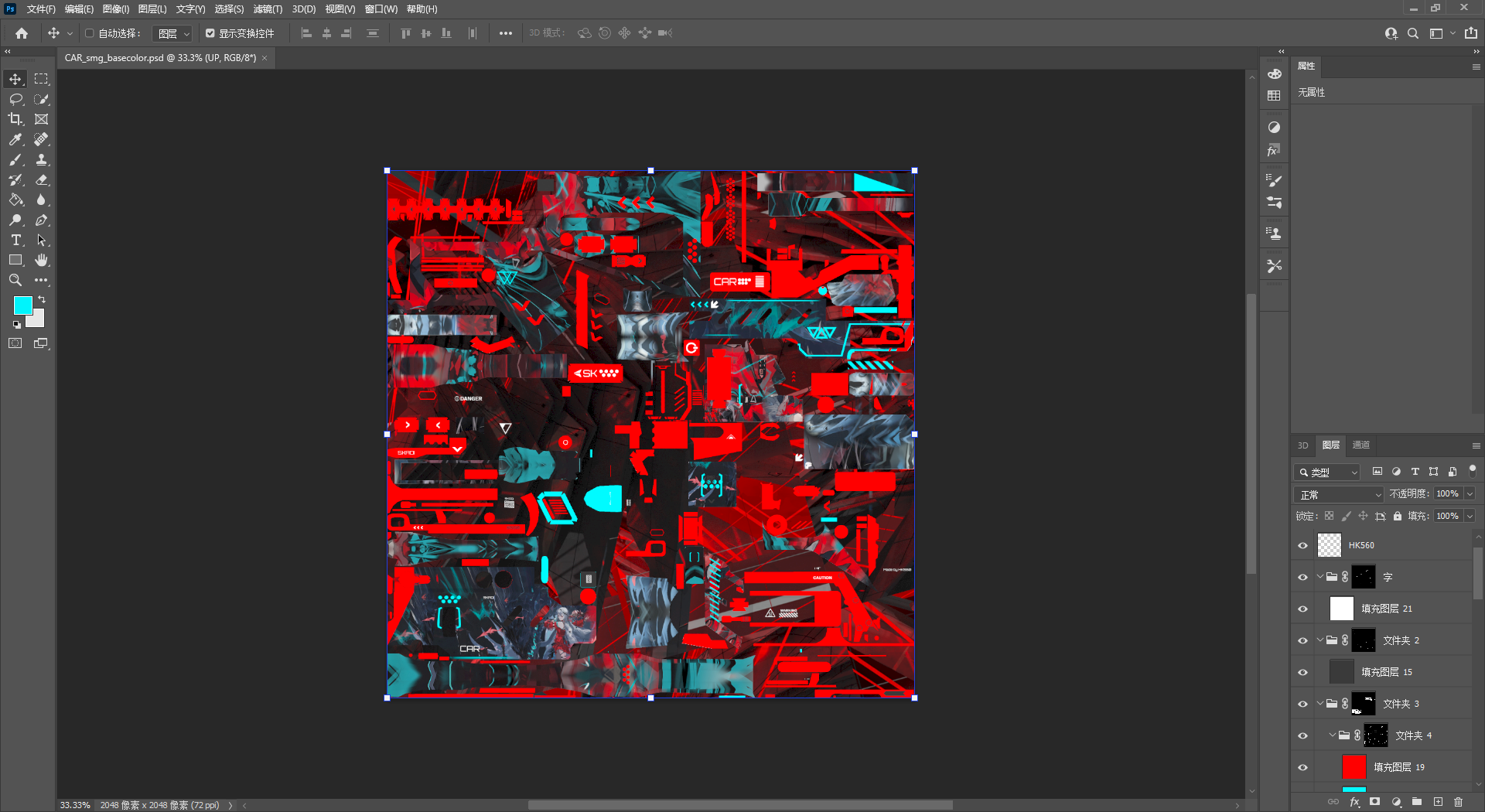
Task: Switch to the 3D panel tab
Action: [1303, 445]
